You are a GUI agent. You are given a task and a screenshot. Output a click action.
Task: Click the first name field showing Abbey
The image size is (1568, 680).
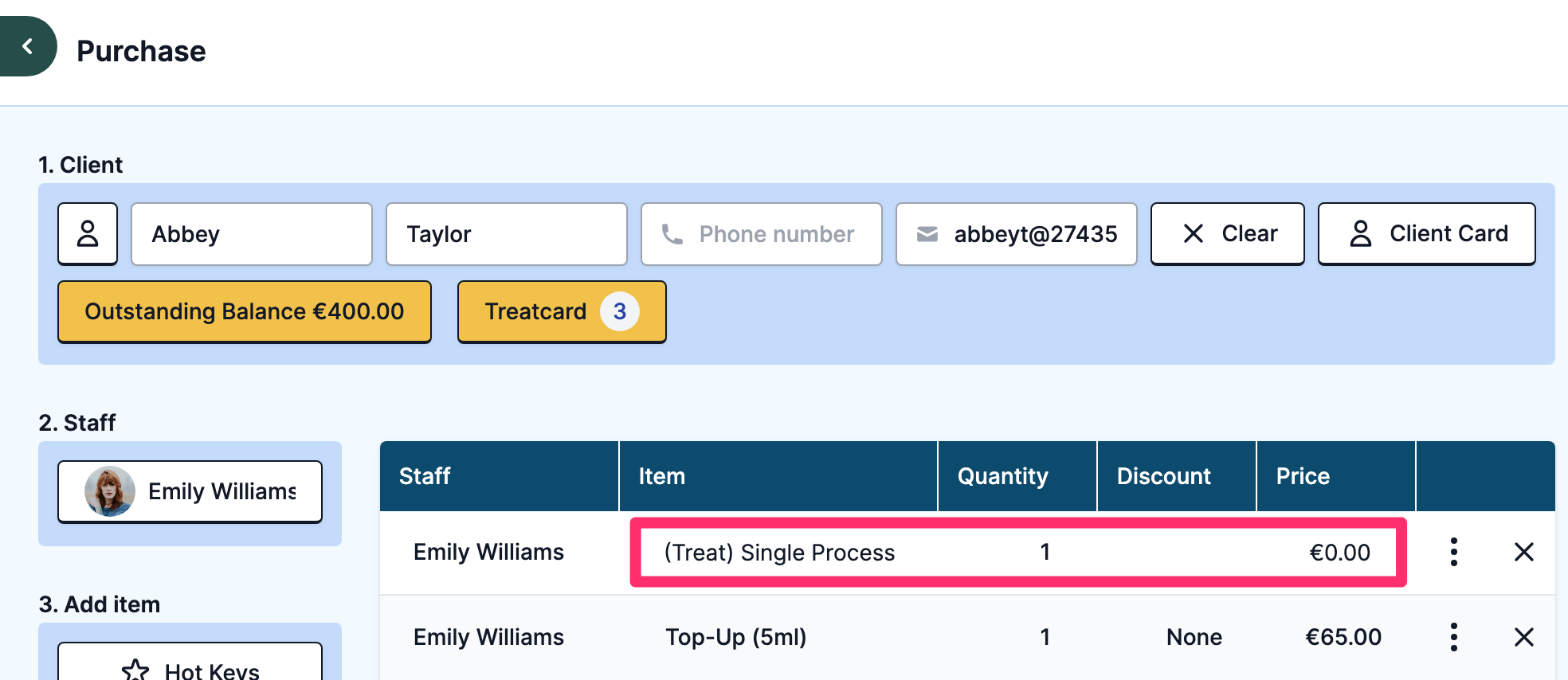pyautogui.click(x=251, y=234)
